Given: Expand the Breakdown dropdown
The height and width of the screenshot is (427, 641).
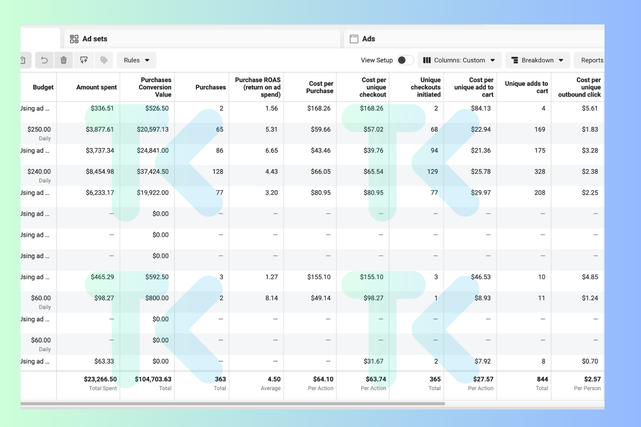Looking at the screenshot, I should pos(538,60).
